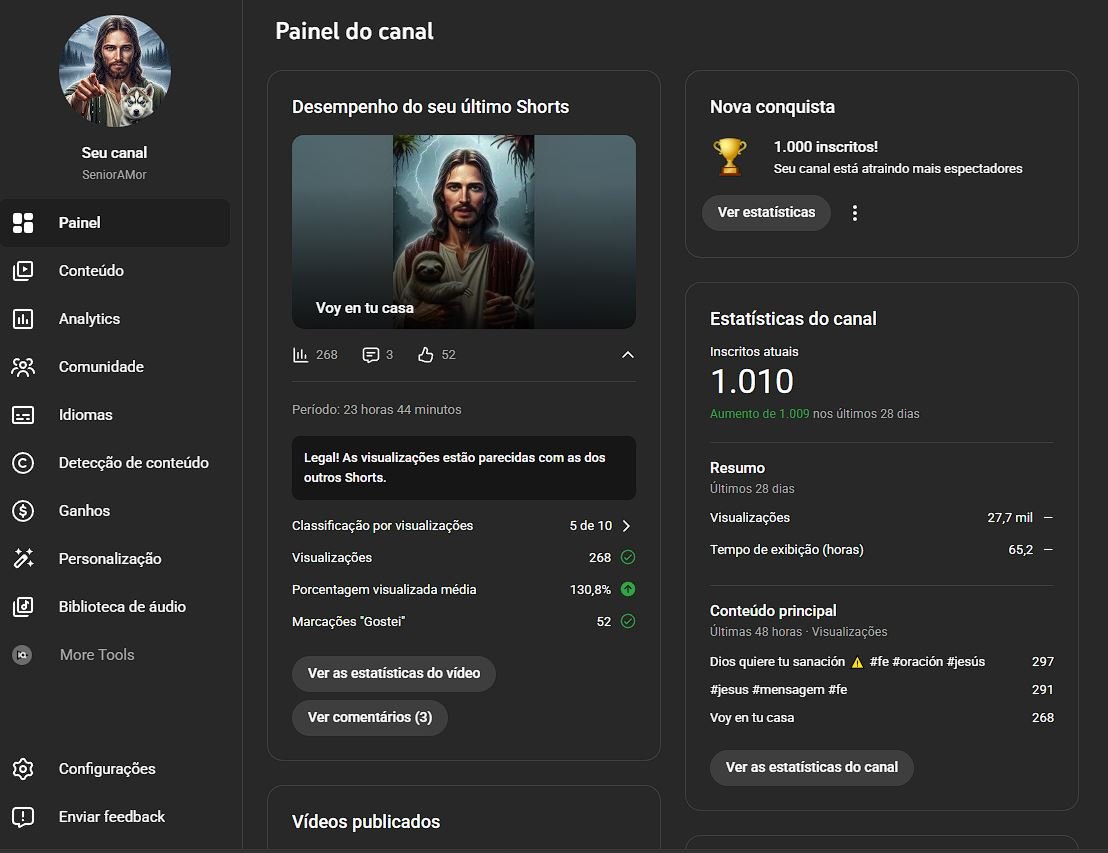Open the three-dot menu beside Ver estatísticas
This screenshot has height=853, width=1108.
tap(854, 213)
